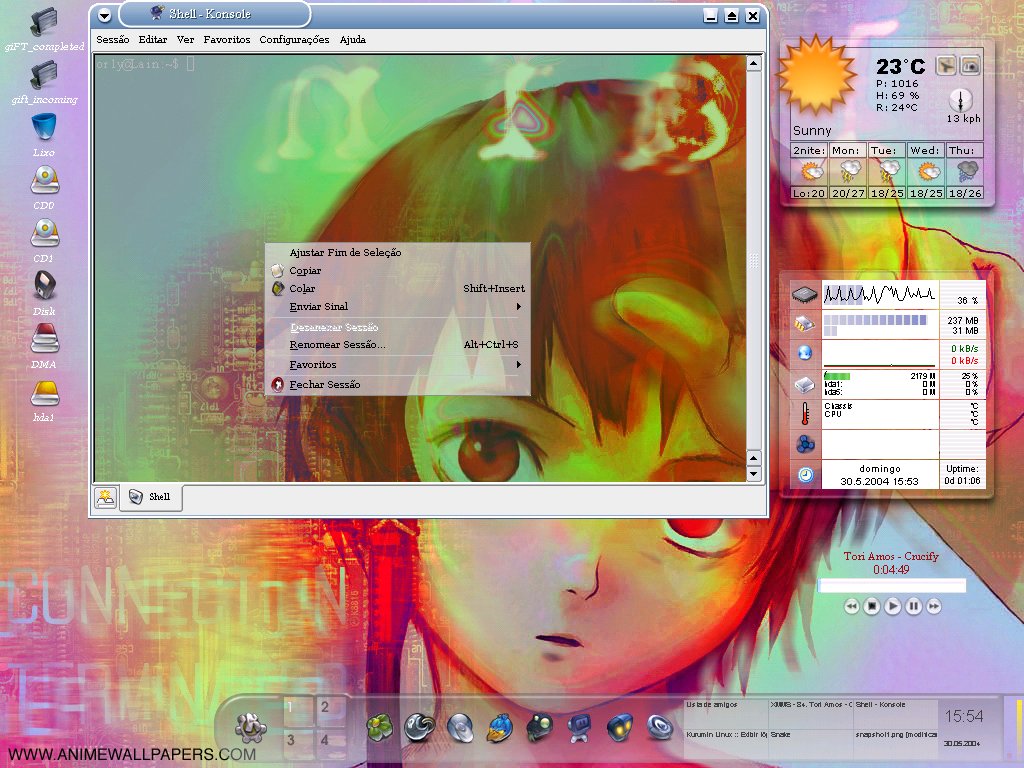Open the gift_incoming desktop folder icon
Screen dimensions: 1024x768
44,75
